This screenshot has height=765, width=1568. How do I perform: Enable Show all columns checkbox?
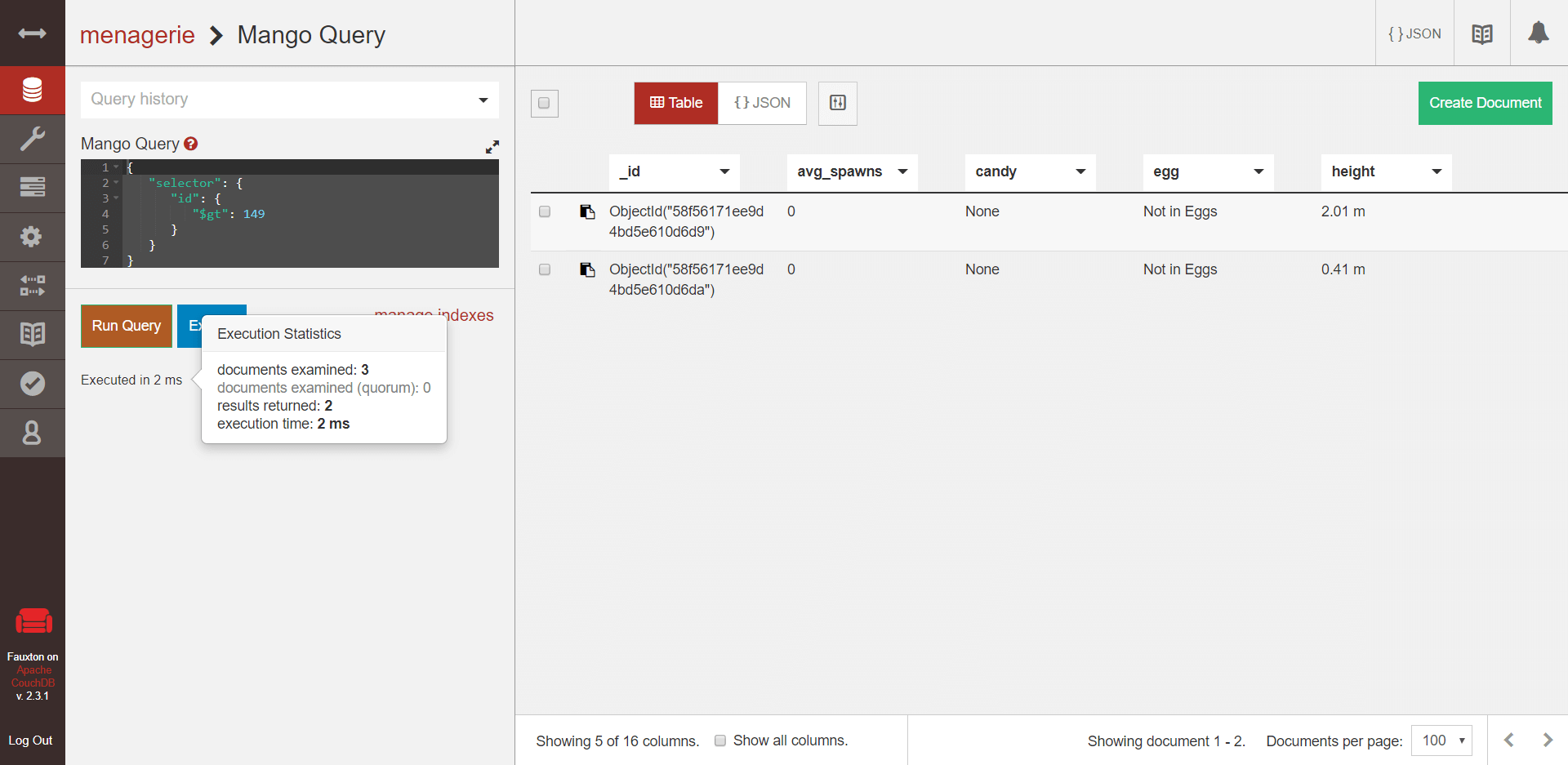pos(720,741)
